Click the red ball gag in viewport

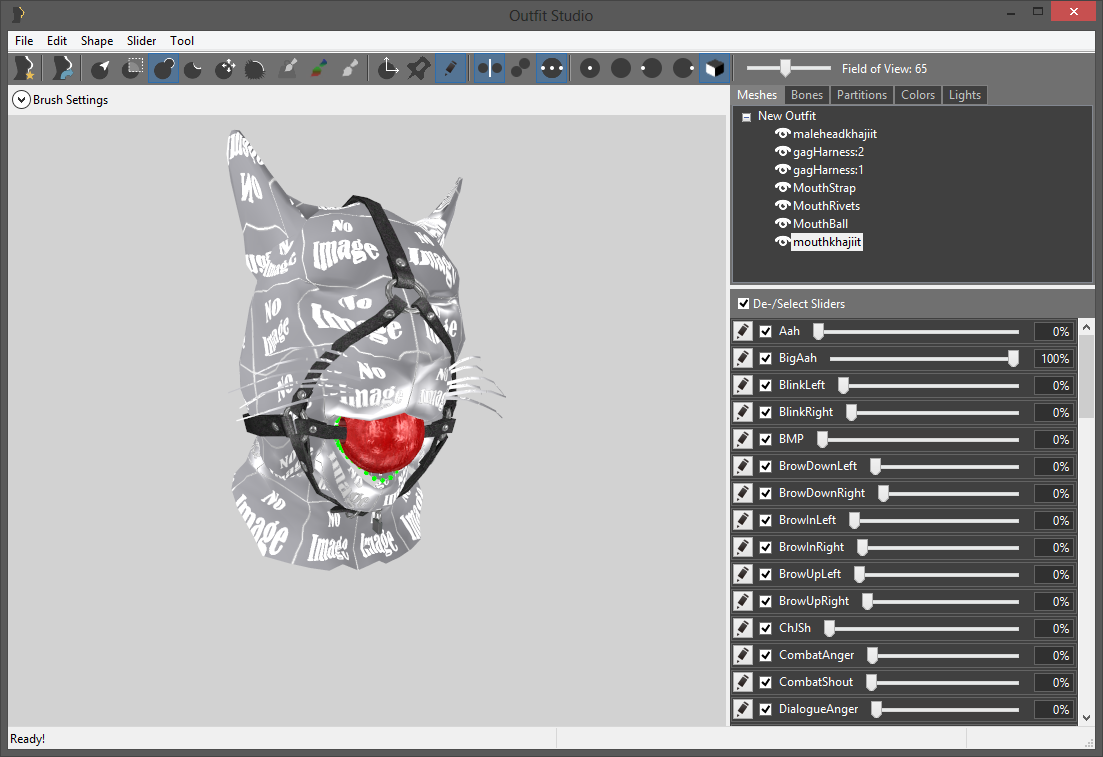coord(383,442)
